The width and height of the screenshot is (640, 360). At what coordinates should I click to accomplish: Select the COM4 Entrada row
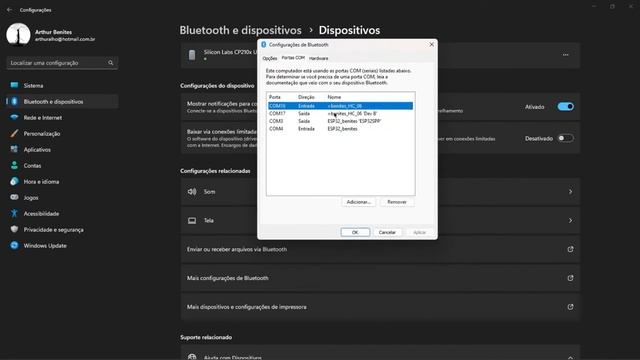click(340, 129)
